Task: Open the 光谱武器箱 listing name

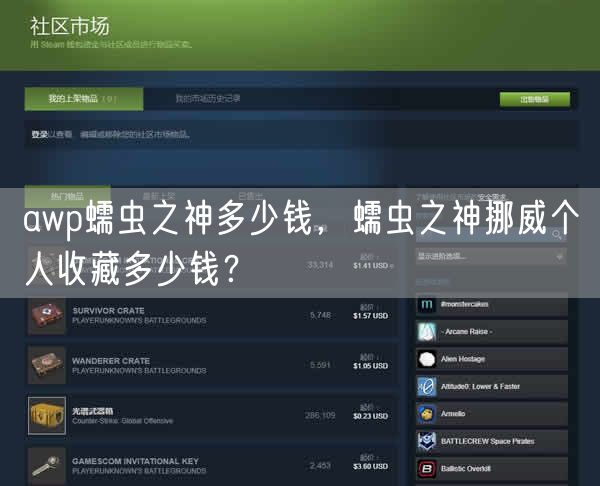Action: tap(93, 411)
